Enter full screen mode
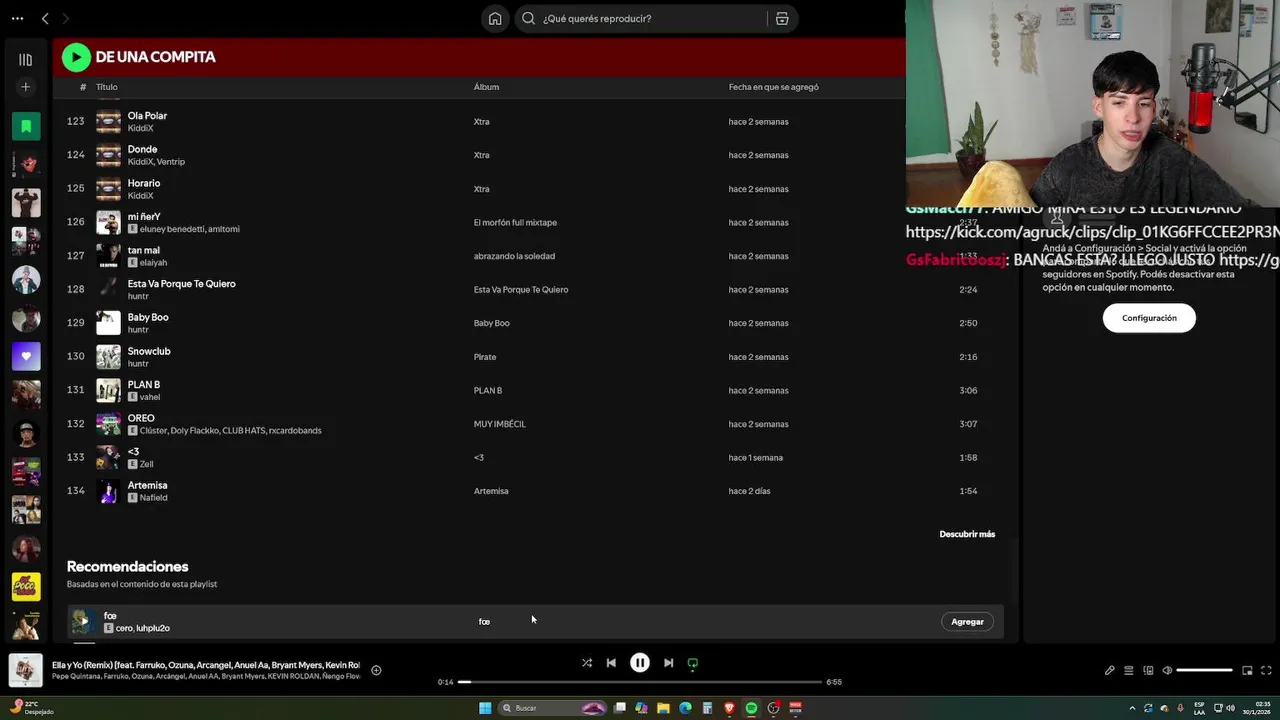This screenshot has height=720, width=1280. pyautogui.click(x=1266, y=670)
